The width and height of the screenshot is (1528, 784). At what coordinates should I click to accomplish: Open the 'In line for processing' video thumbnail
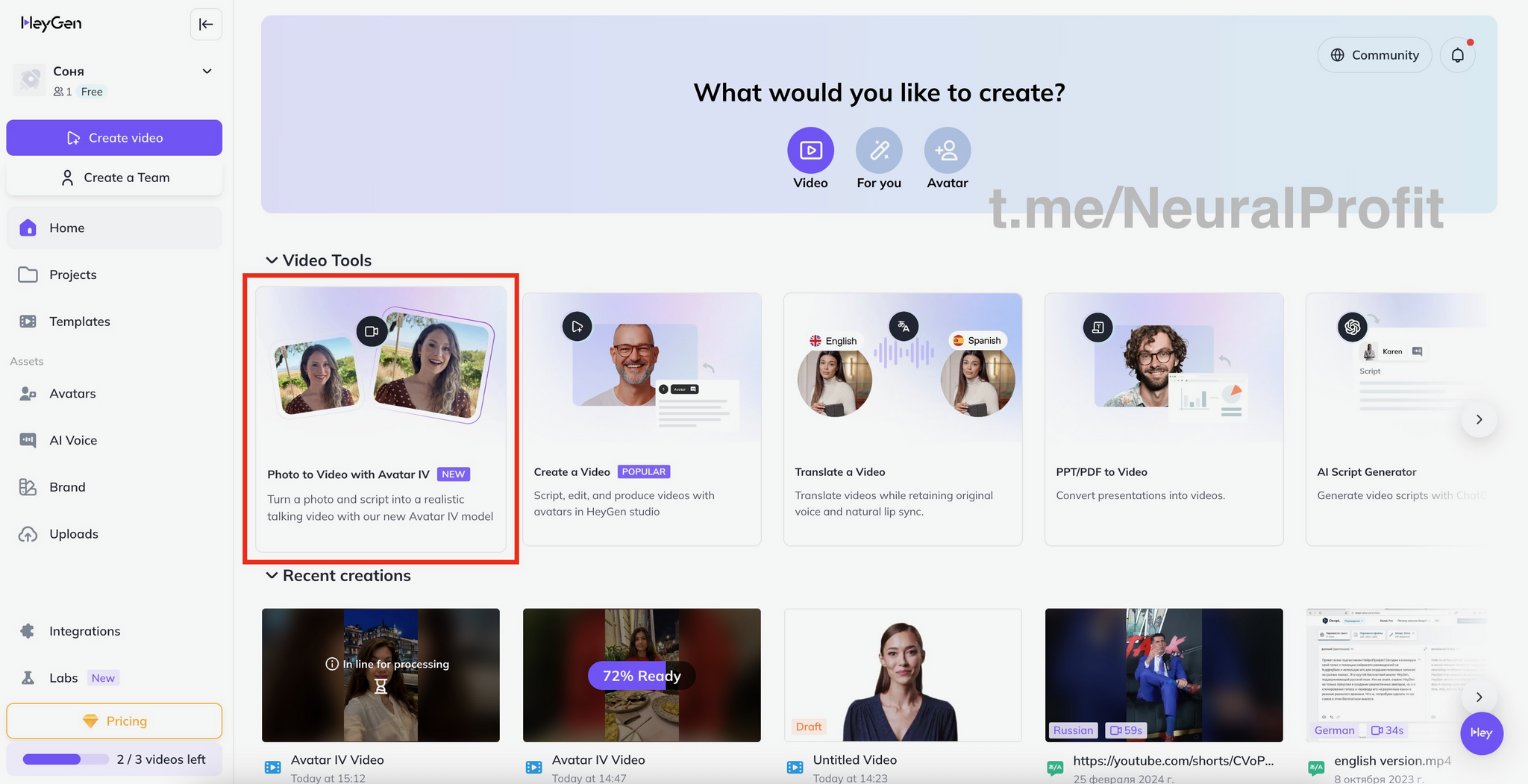(x=381, y=675)
